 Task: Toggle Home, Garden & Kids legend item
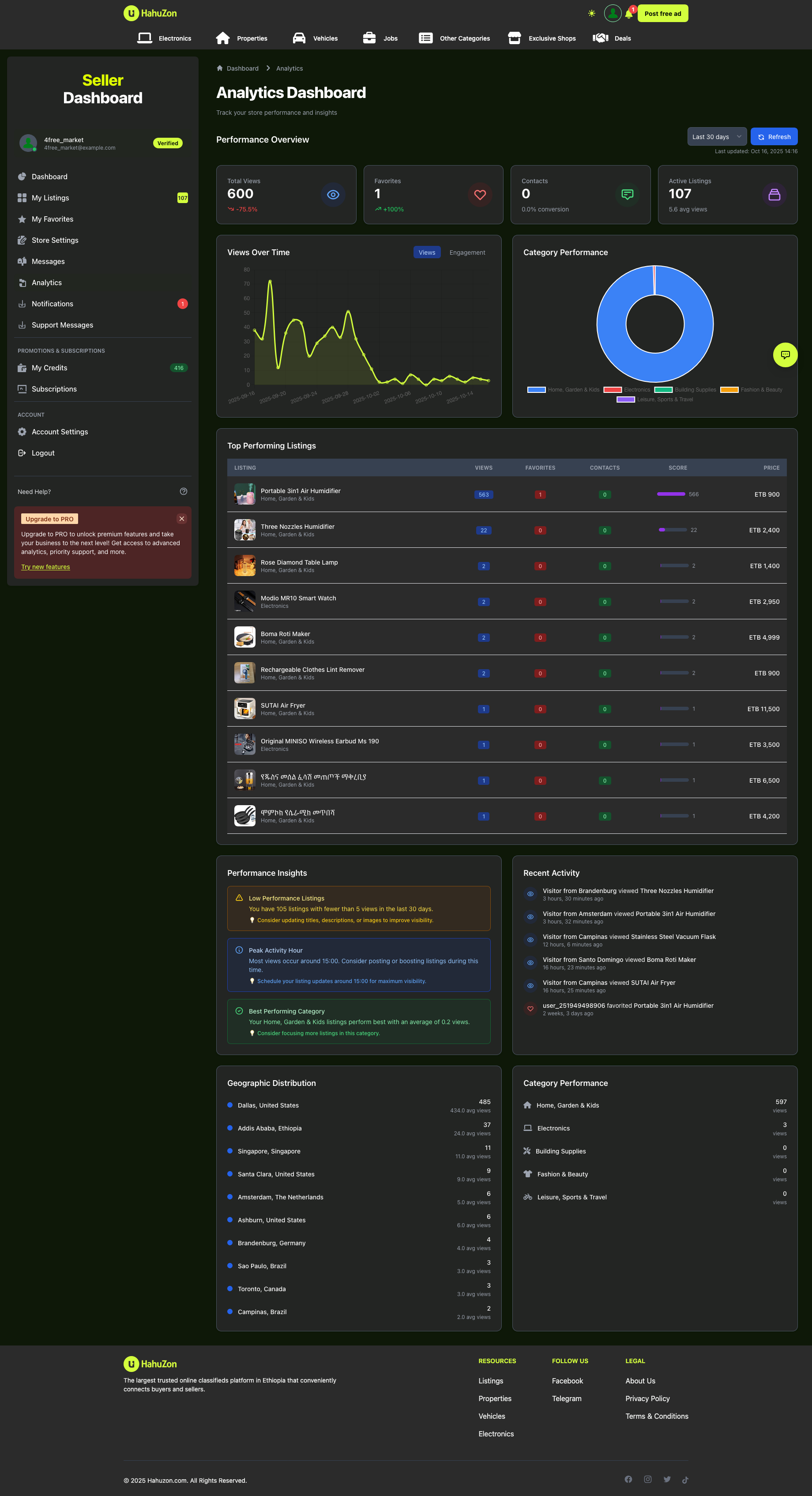pyautogui.click(x=563, y=390)
